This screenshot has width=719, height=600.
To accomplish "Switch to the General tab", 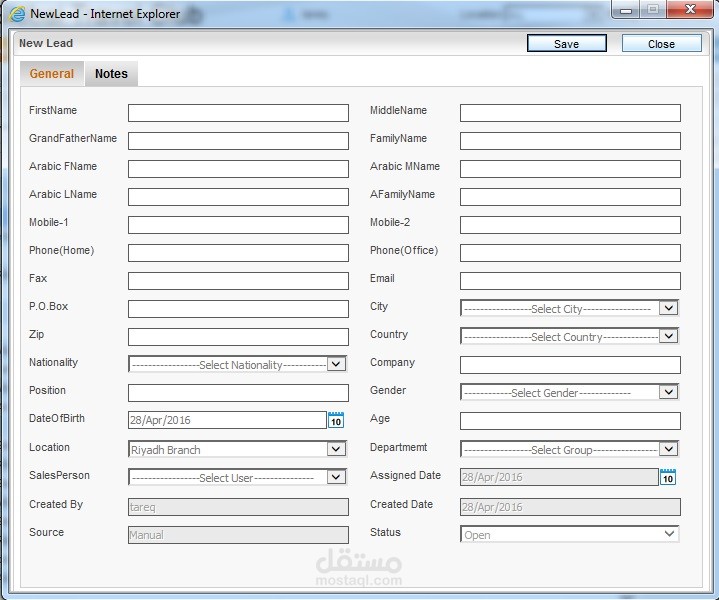I will pyautogui.click(x=52, y=73).
